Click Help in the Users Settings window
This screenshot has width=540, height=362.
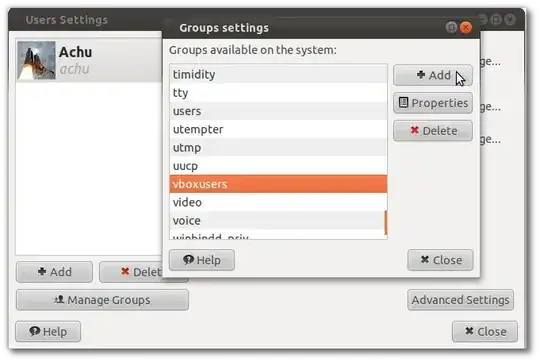[48, 331]
